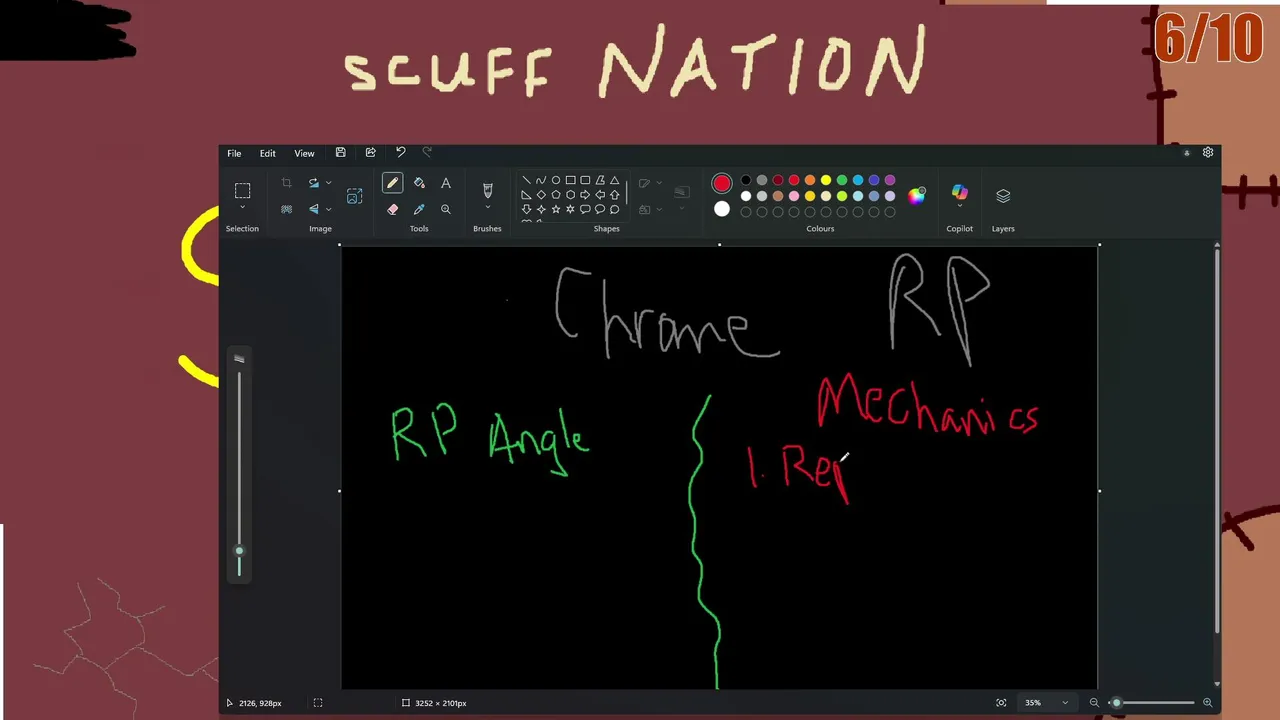Click the Zoom in magnifier
Image resolution: width=1280 pixels, height=720 pixels.
pyautogui.click(x=1207, y=703)
